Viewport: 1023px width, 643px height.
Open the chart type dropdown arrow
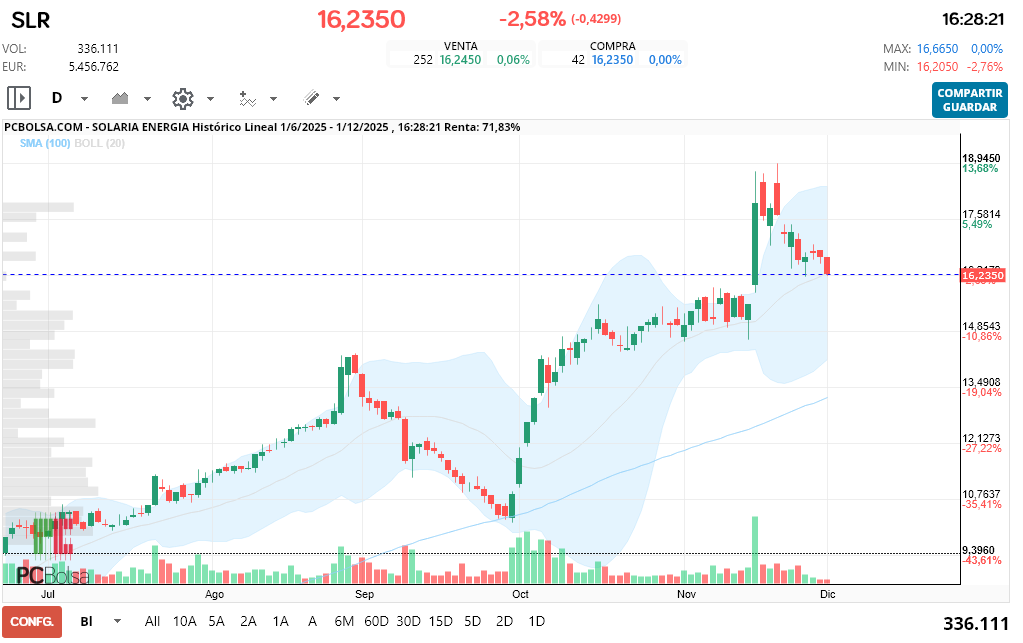[146, 99]
